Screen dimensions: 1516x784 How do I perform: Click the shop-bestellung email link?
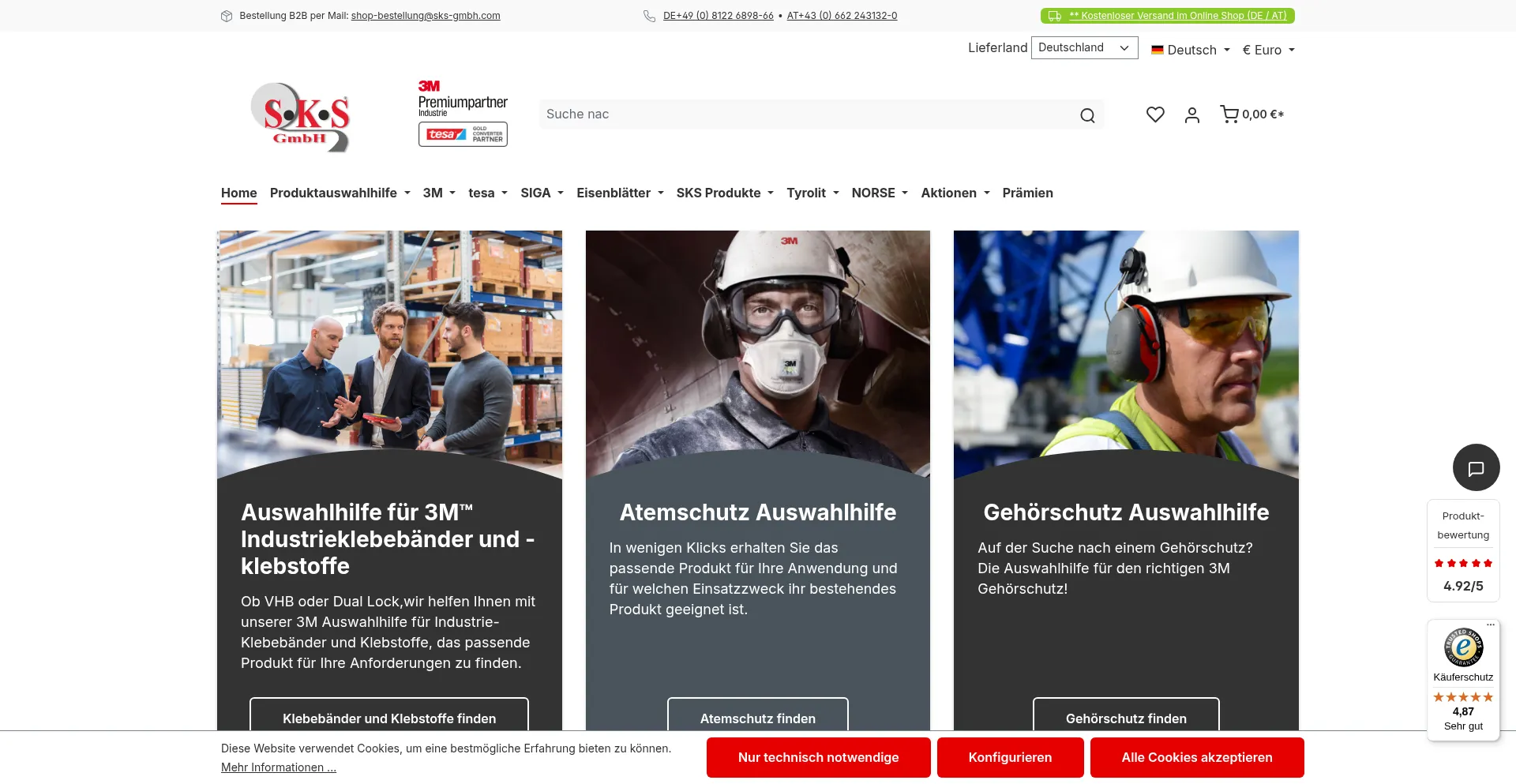coord(426,16)
